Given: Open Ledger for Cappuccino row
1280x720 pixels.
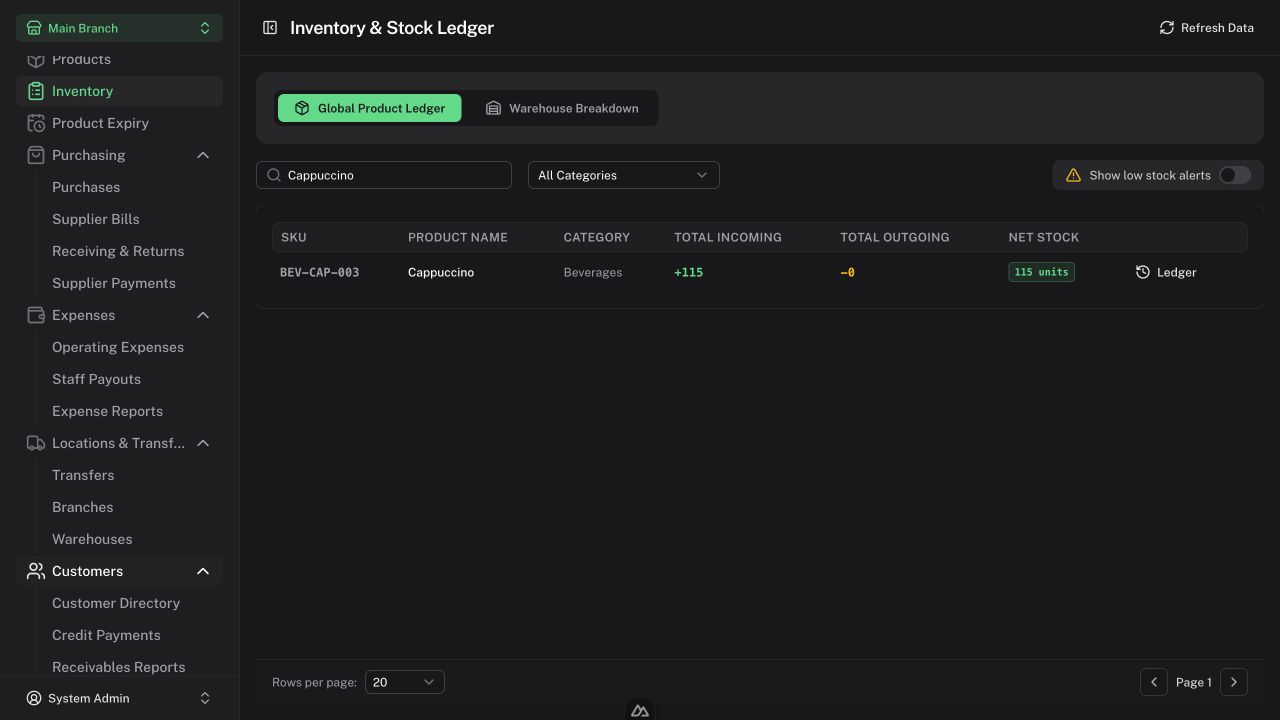Looking at the screenshot, I should click(1166, 272).
